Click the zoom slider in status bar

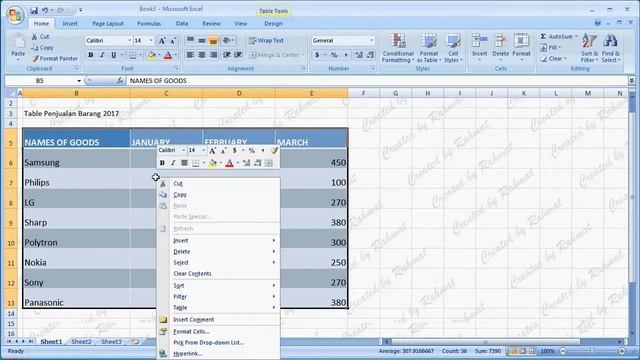tap(592, 351)
